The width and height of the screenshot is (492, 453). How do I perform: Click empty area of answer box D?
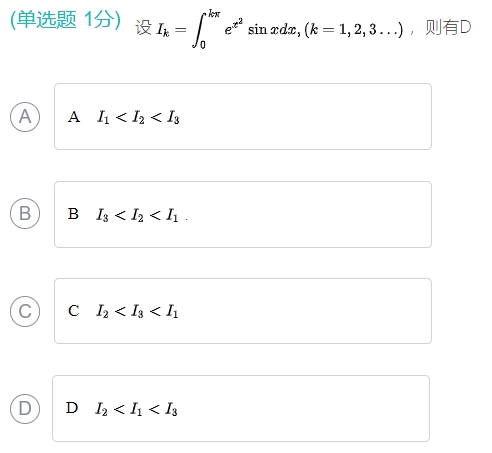tap(300, 408)
